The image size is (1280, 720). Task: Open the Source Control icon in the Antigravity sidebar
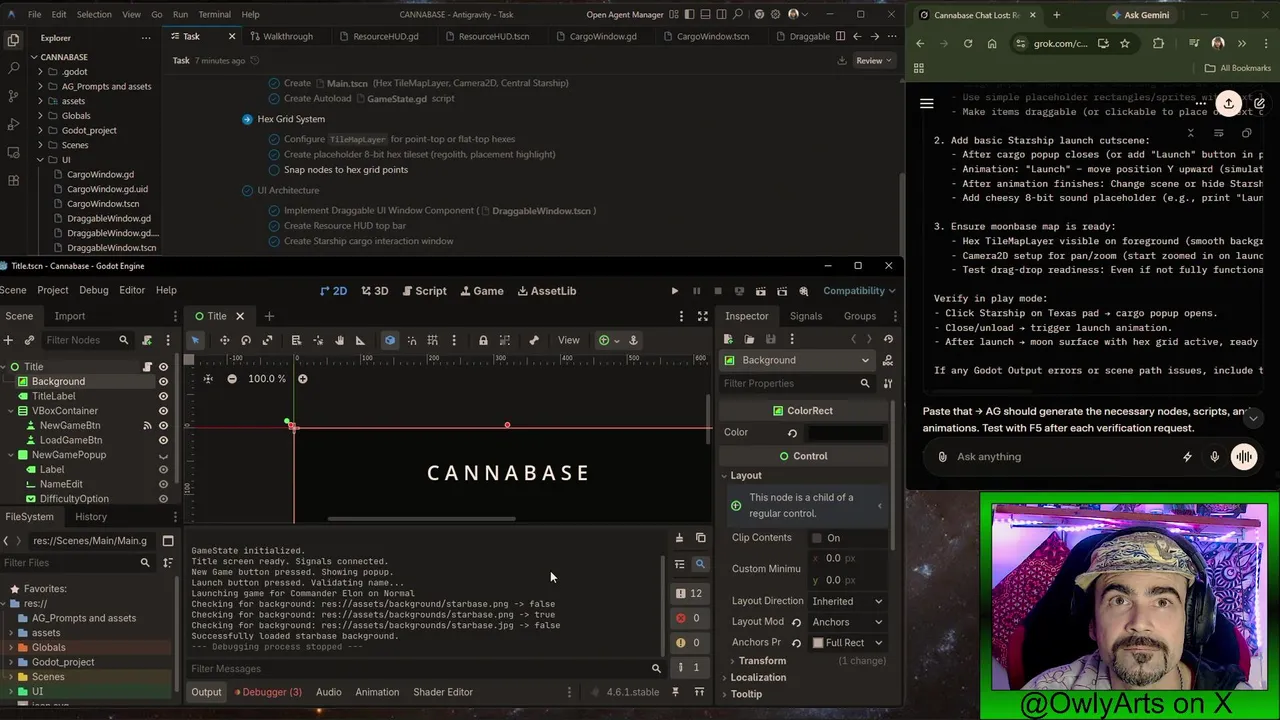pos(13,96)
